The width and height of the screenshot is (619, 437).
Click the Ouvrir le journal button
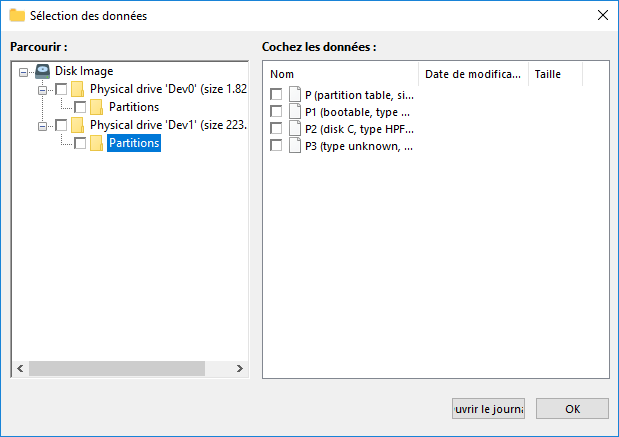[488, 409]
